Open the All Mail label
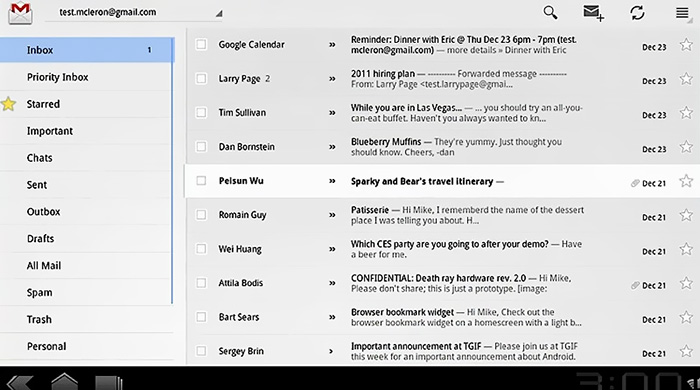This screenshot has width=700, height=390. pos(87,266)
